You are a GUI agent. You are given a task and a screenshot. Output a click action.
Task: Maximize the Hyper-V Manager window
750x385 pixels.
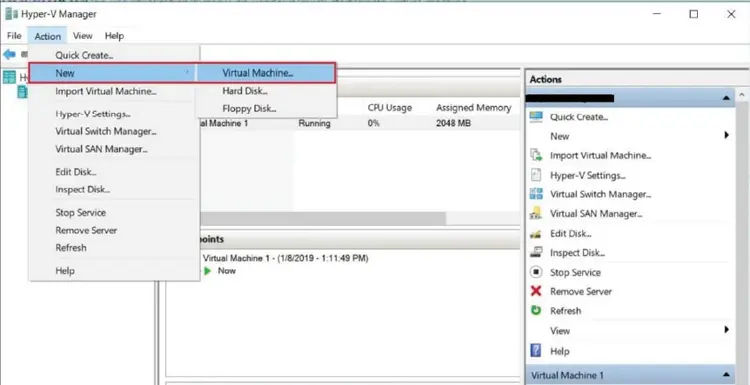694,14
